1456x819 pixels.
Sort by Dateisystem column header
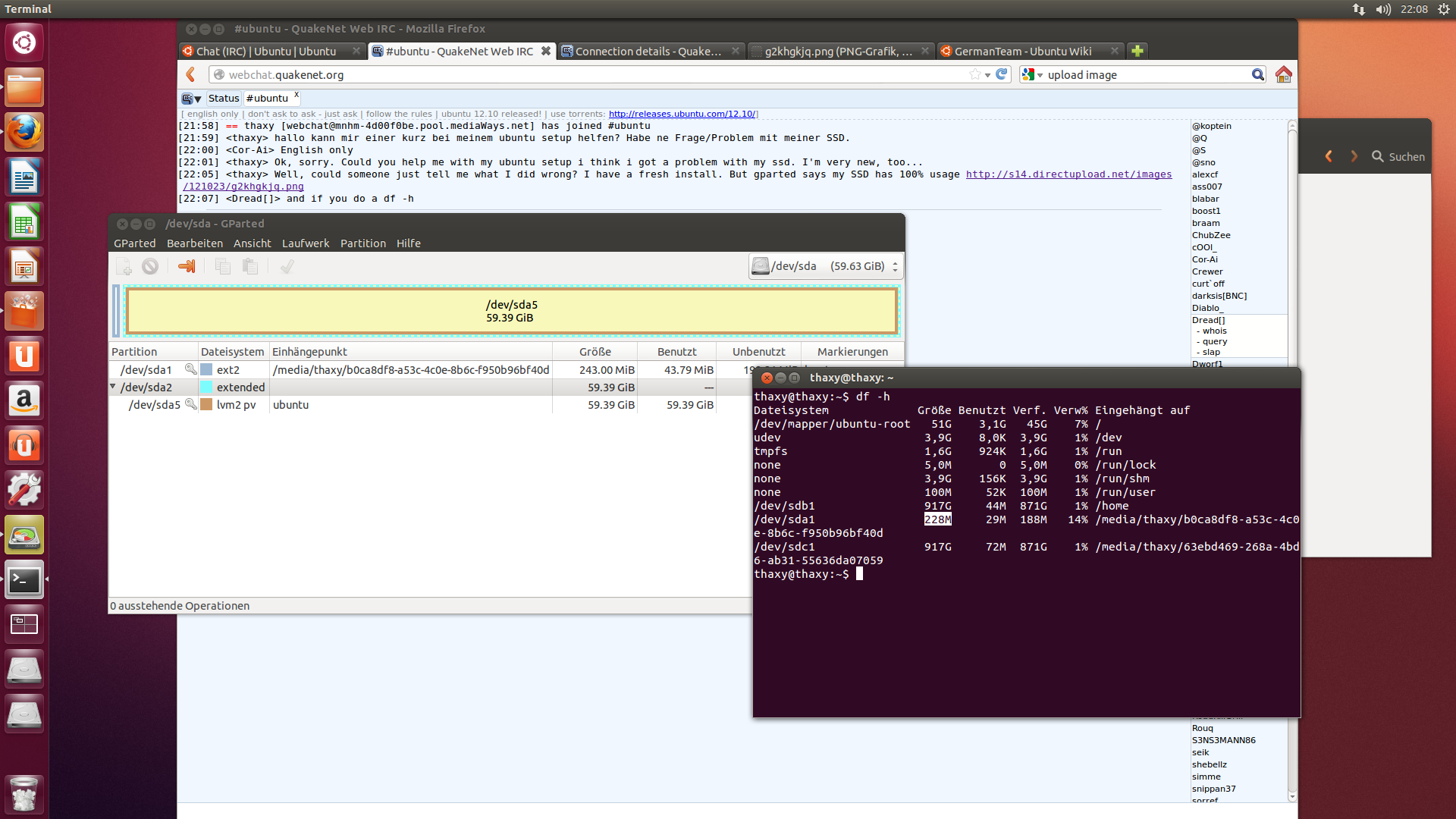232,352
